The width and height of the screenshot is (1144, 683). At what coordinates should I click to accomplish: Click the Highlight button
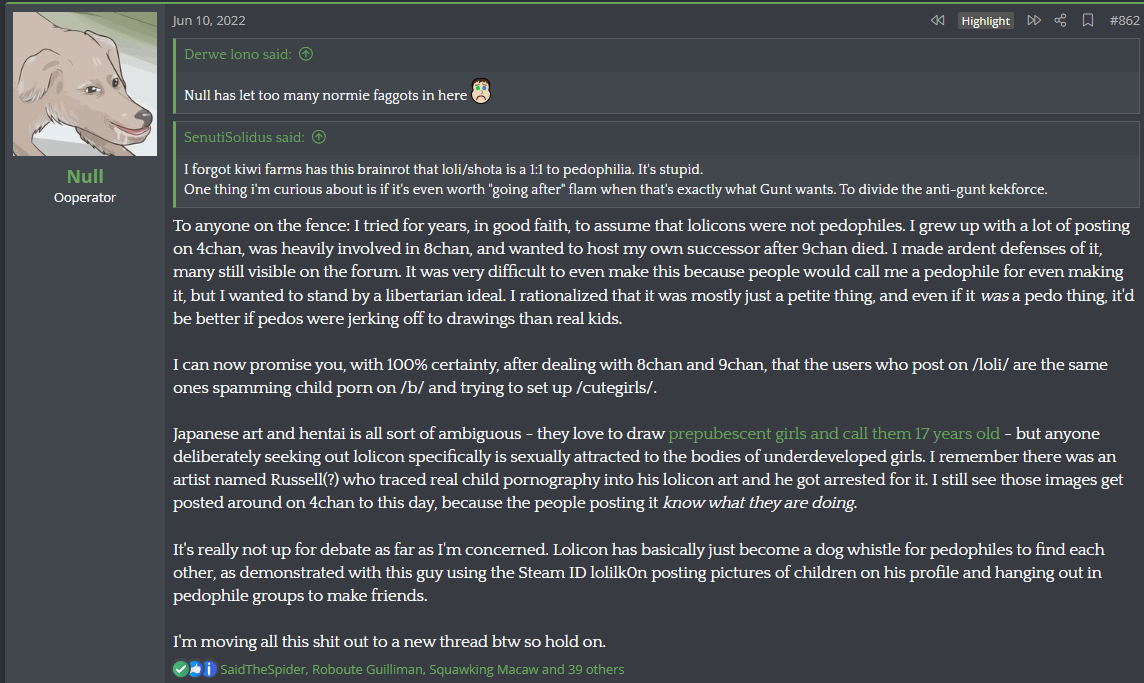(986, 21)
